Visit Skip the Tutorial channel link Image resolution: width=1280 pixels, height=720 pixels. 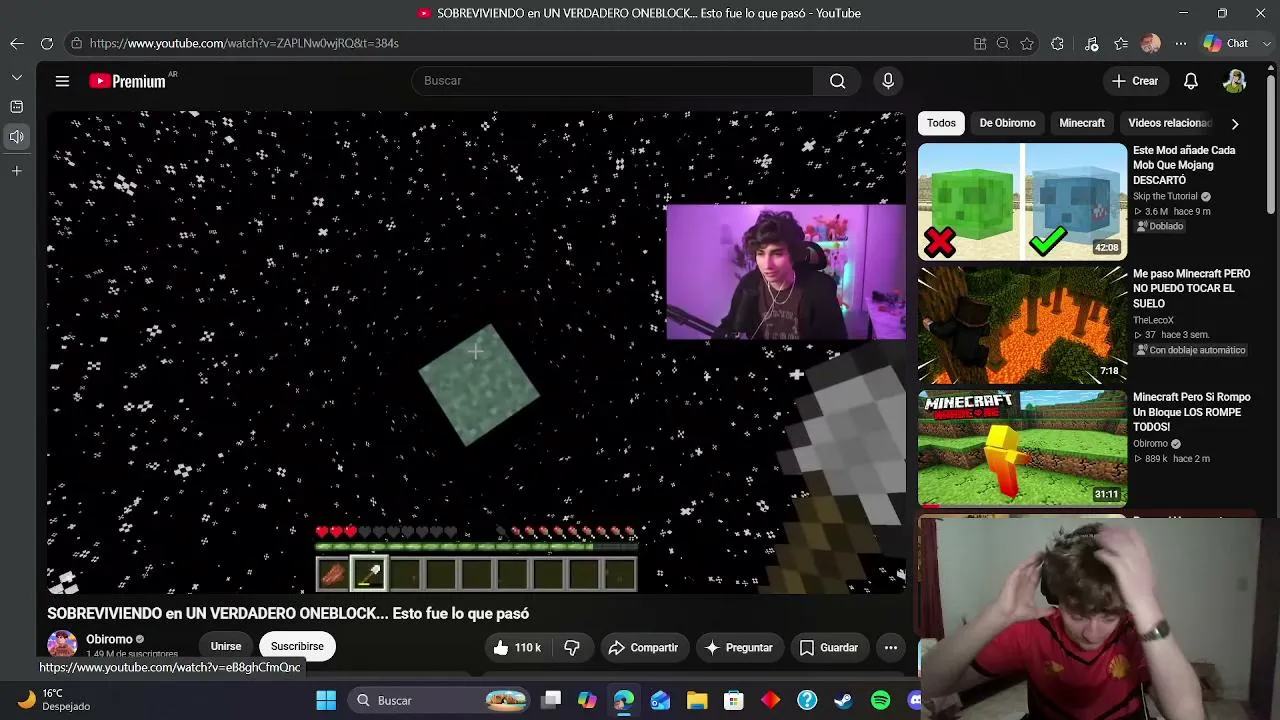(1165, 197)
